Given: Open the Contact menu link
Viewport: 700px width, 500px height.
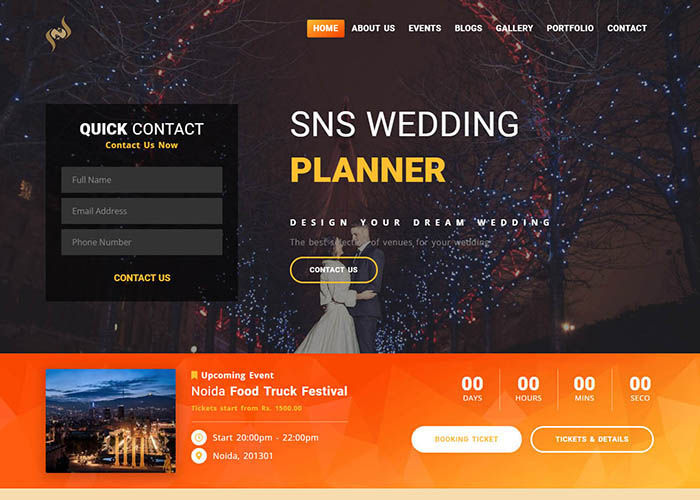Looking at the screenshot, I should [627, 28].
